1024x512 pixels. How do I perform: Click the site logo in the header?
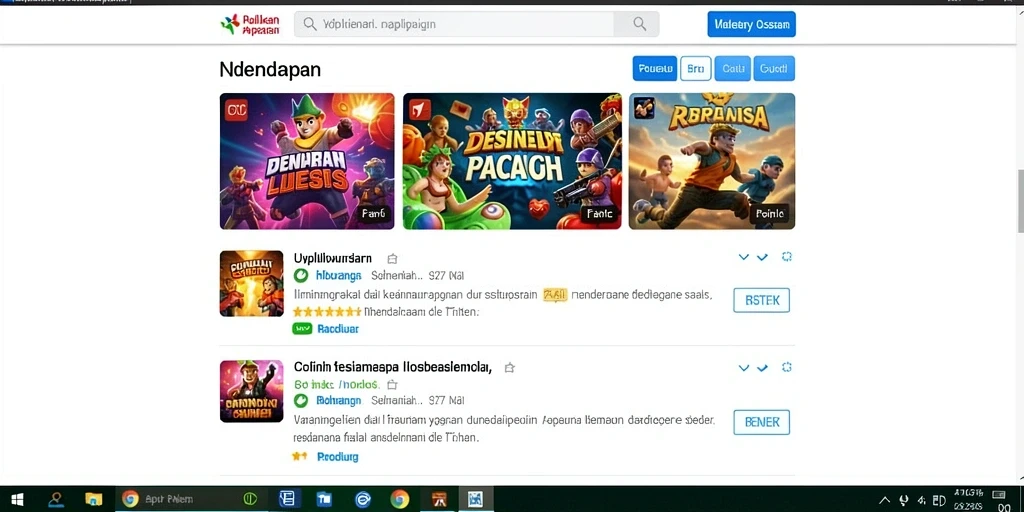250,24
